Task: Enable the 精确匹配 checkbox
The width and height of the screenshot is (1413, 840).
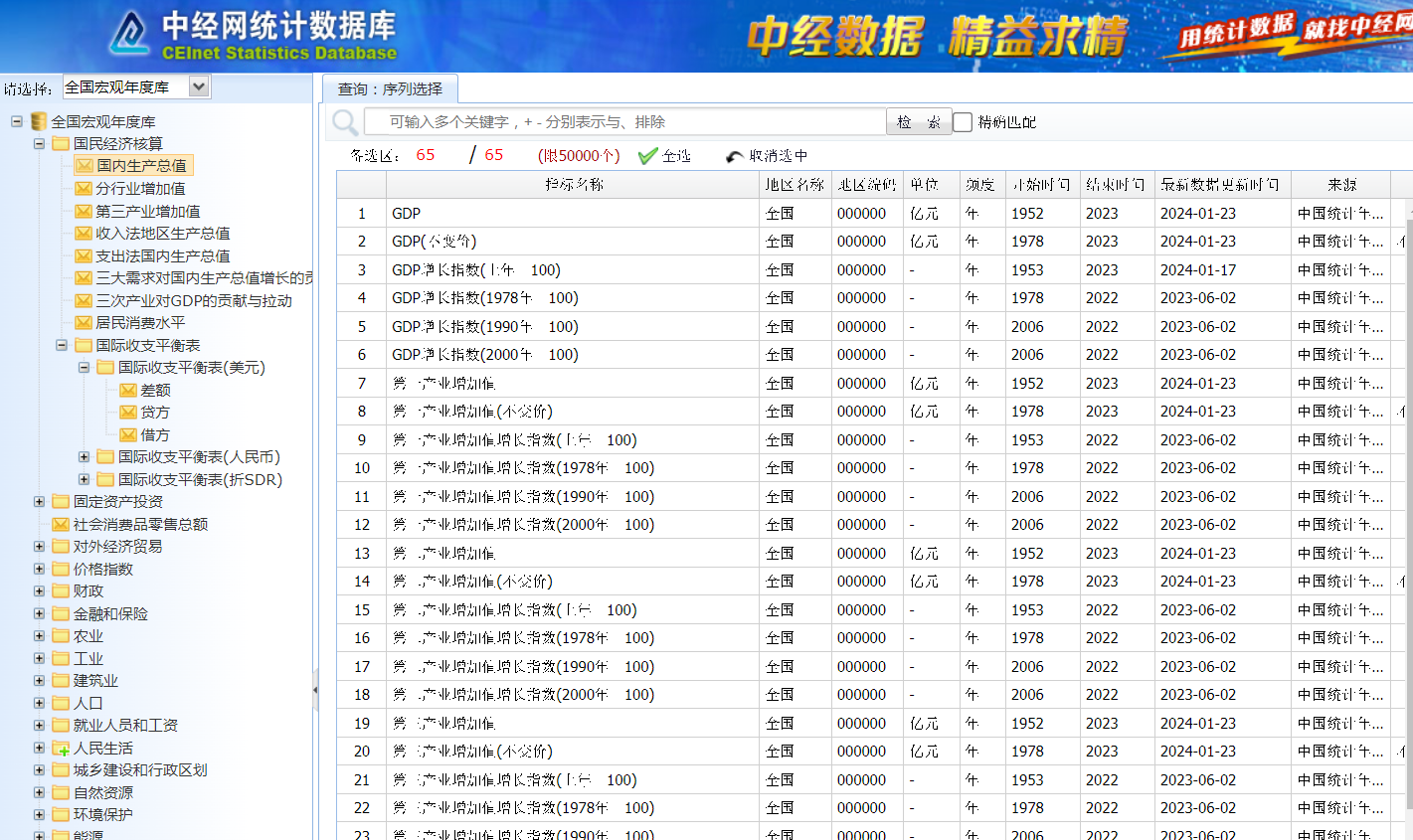Action: pos(962,120)
